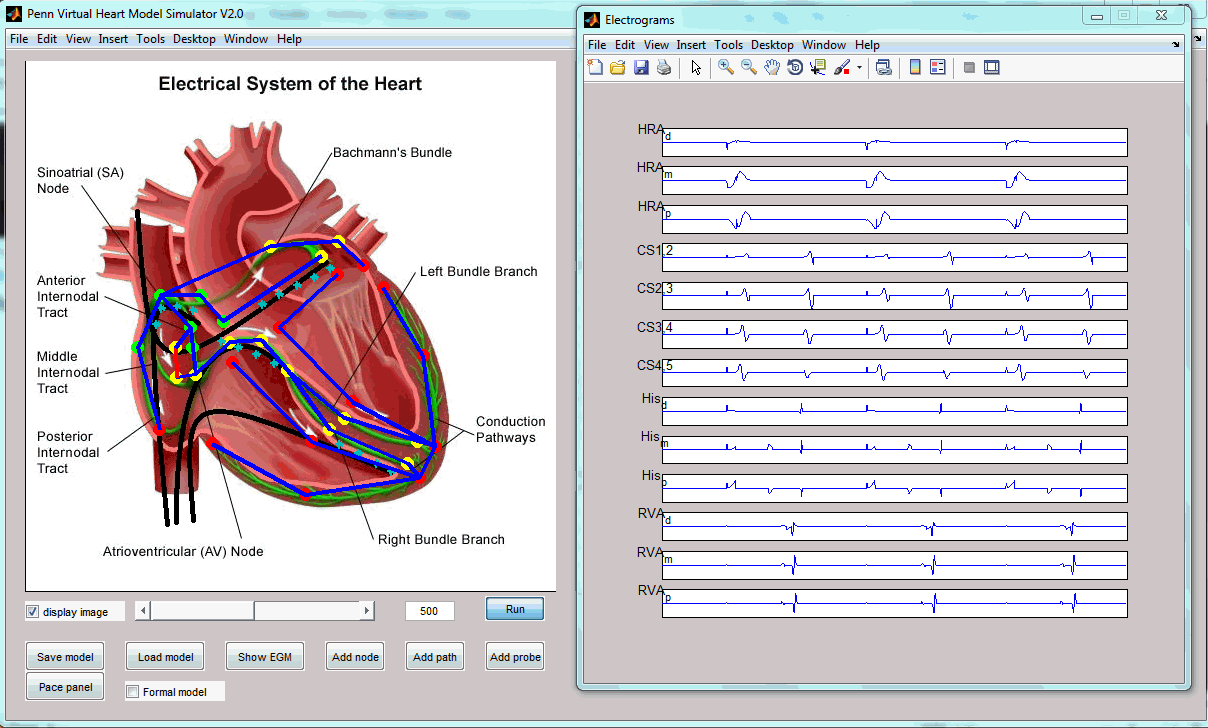Open the Pace panel button
Screen dimensions: 1208x728
[65, 687]
